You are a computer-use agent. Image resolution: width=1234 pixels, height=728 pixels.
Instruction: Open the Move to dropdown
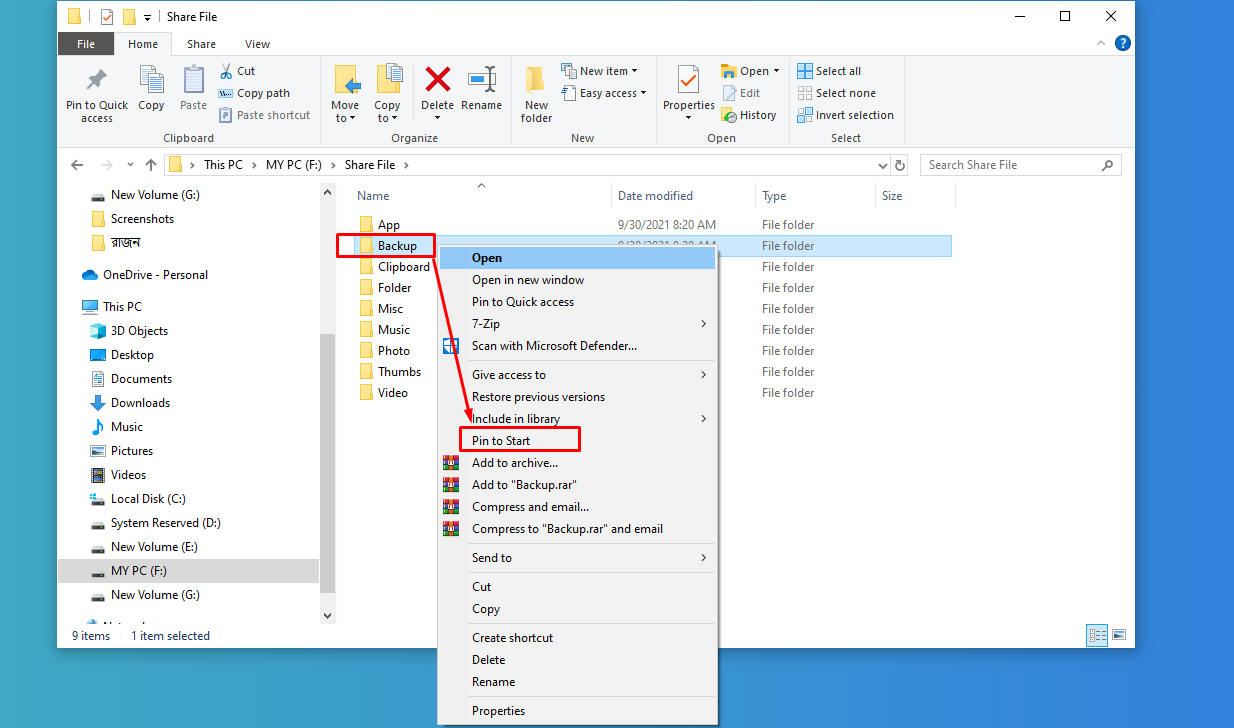click(x=346, y=94)
